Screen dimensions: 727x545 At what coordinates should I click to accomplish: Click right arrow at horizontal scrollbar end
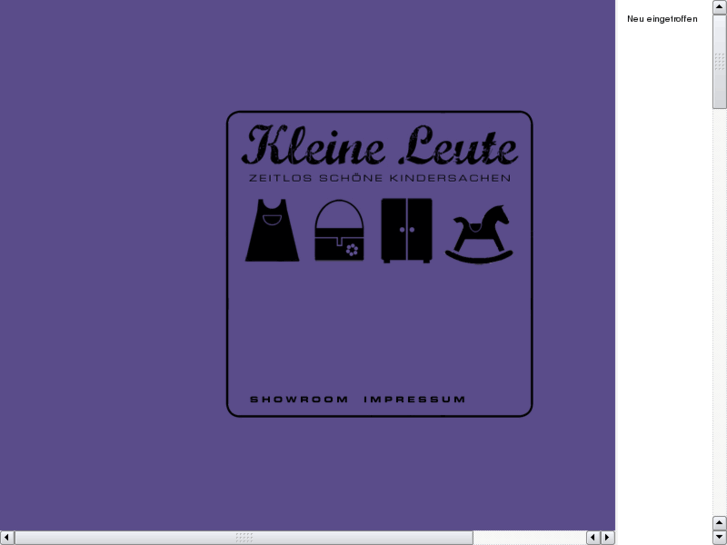click(x=607, y=538)
